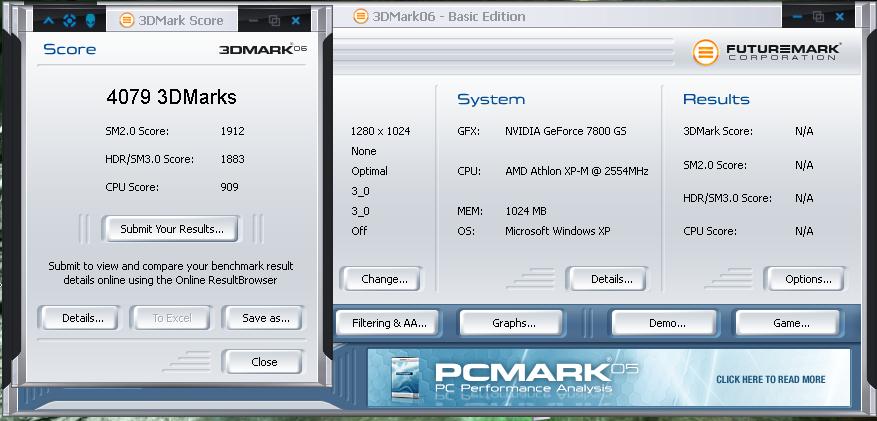
Task: Click the alien head icon in Score title bar
Action: pos(90,21)
